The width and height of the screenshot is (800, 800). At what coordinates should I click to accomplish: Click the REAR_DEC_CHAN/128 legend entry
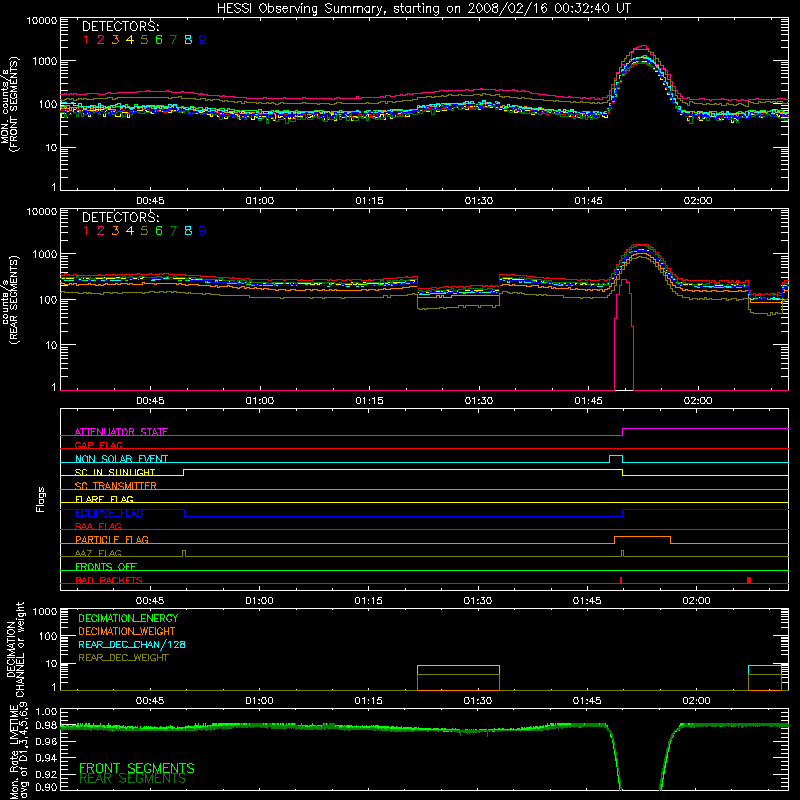point(132,644)
